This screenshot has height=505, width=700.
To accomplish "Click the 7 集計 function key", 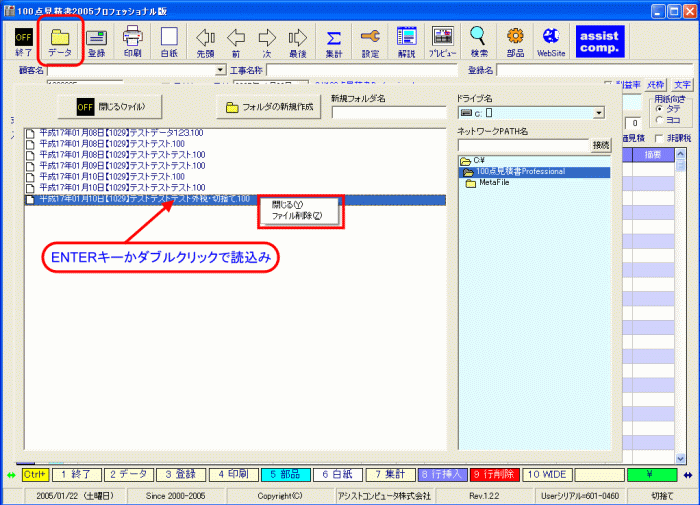I will [390, 475].
